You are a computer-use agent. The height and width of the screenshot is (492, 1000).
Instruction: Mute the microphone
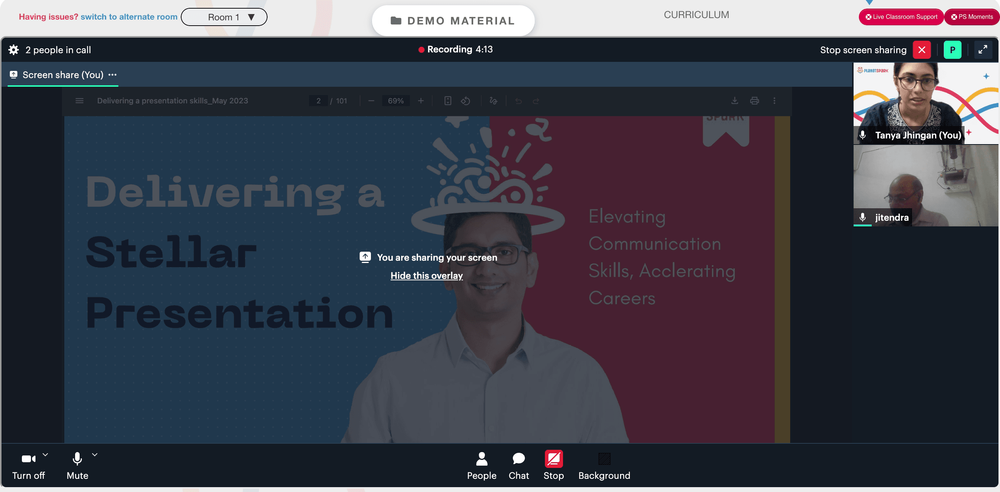(x=77, y=466)
